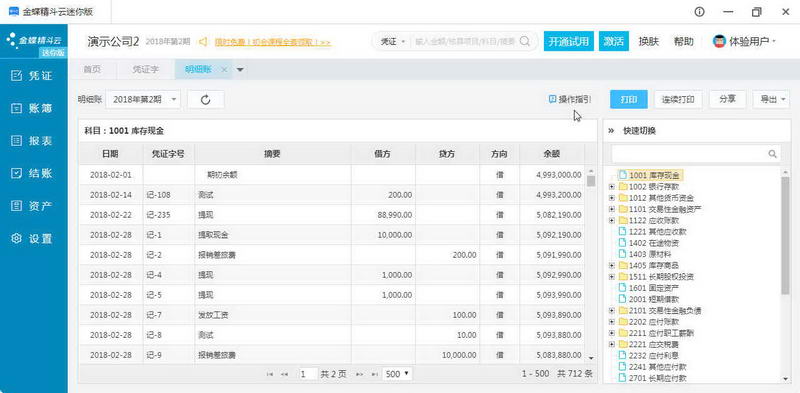Click the magnifier icon in top search bar

tap(524, 41)
